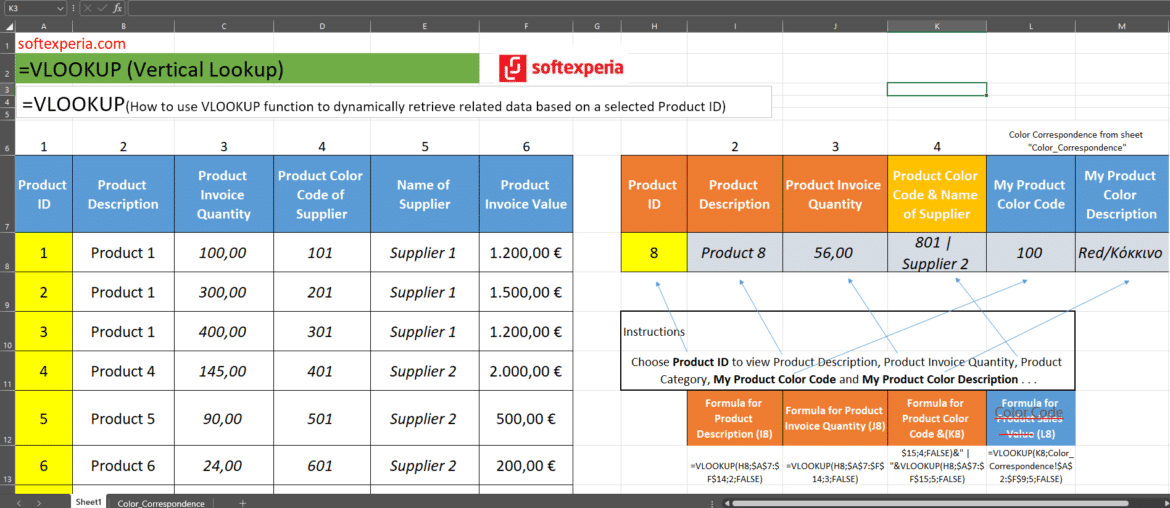1170x508 pixels.
Task: Click the result cell Product 8
Action: click(735, 253)
